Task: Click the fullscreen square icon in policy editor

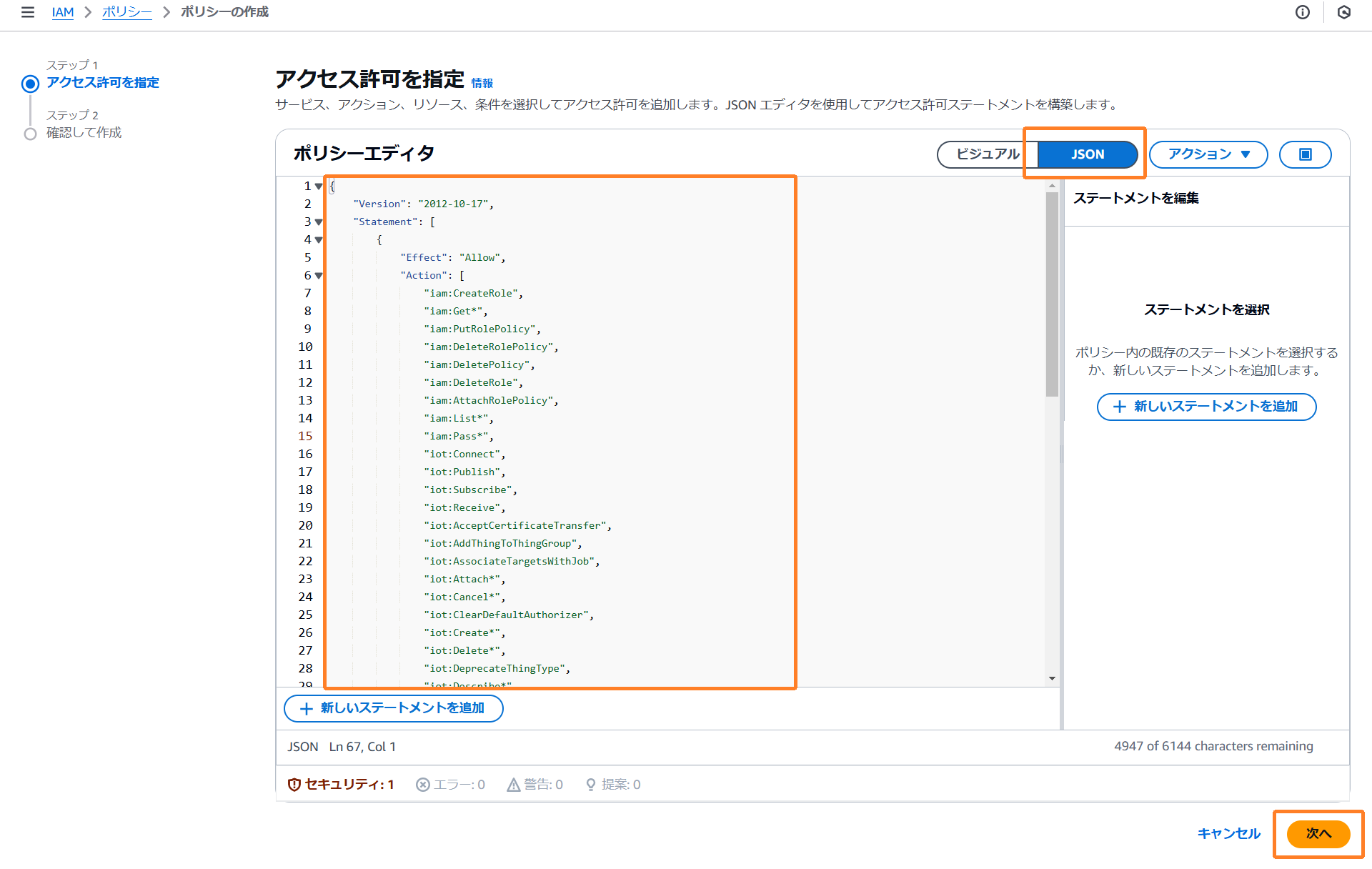Action: point(1305,154)
